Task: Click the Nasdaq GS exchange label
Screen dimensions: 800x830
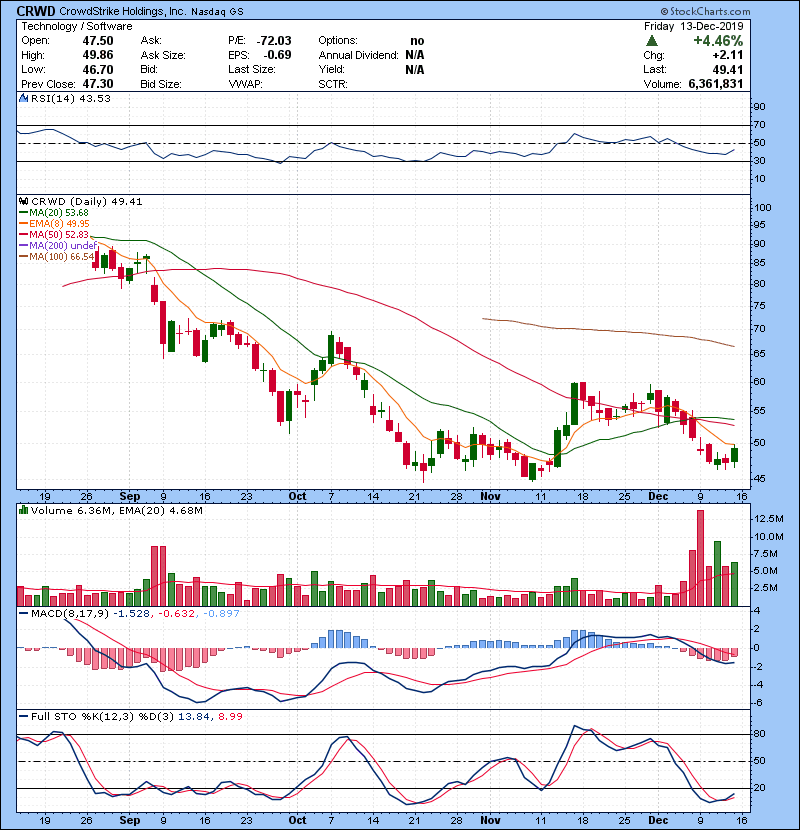Action: (220, 12)
